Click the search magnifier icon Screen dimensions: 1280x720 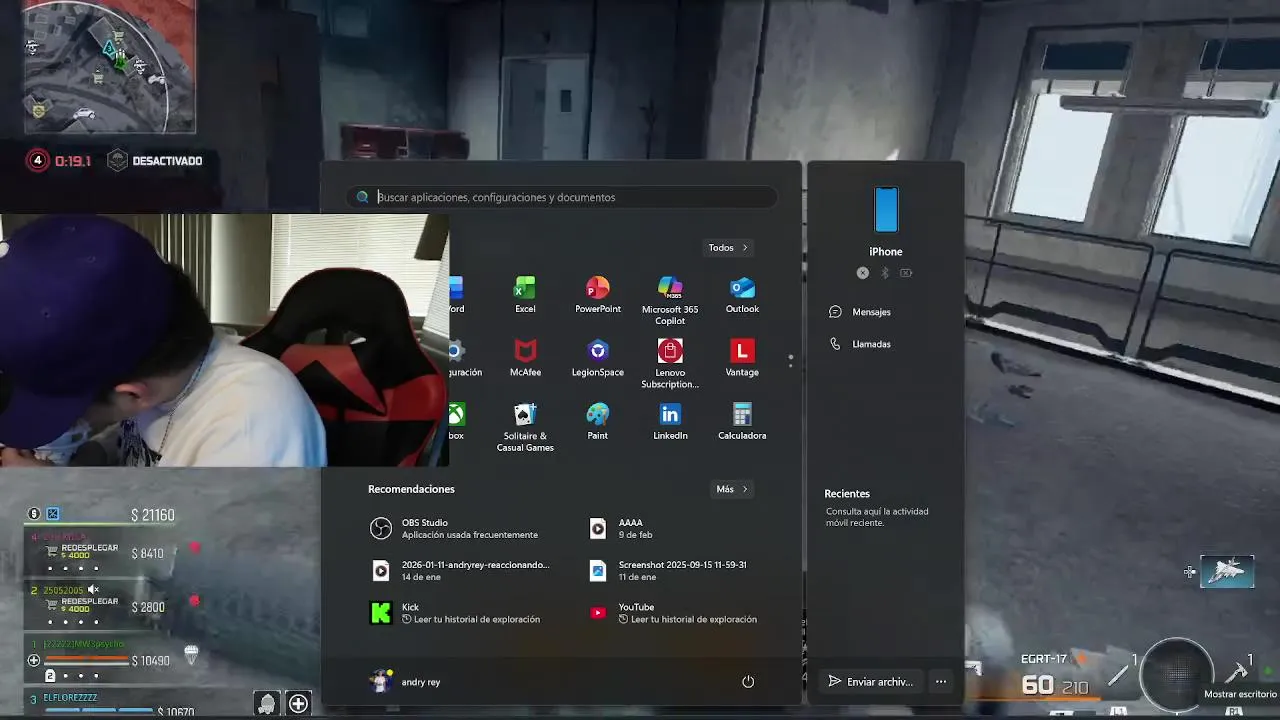363,197
